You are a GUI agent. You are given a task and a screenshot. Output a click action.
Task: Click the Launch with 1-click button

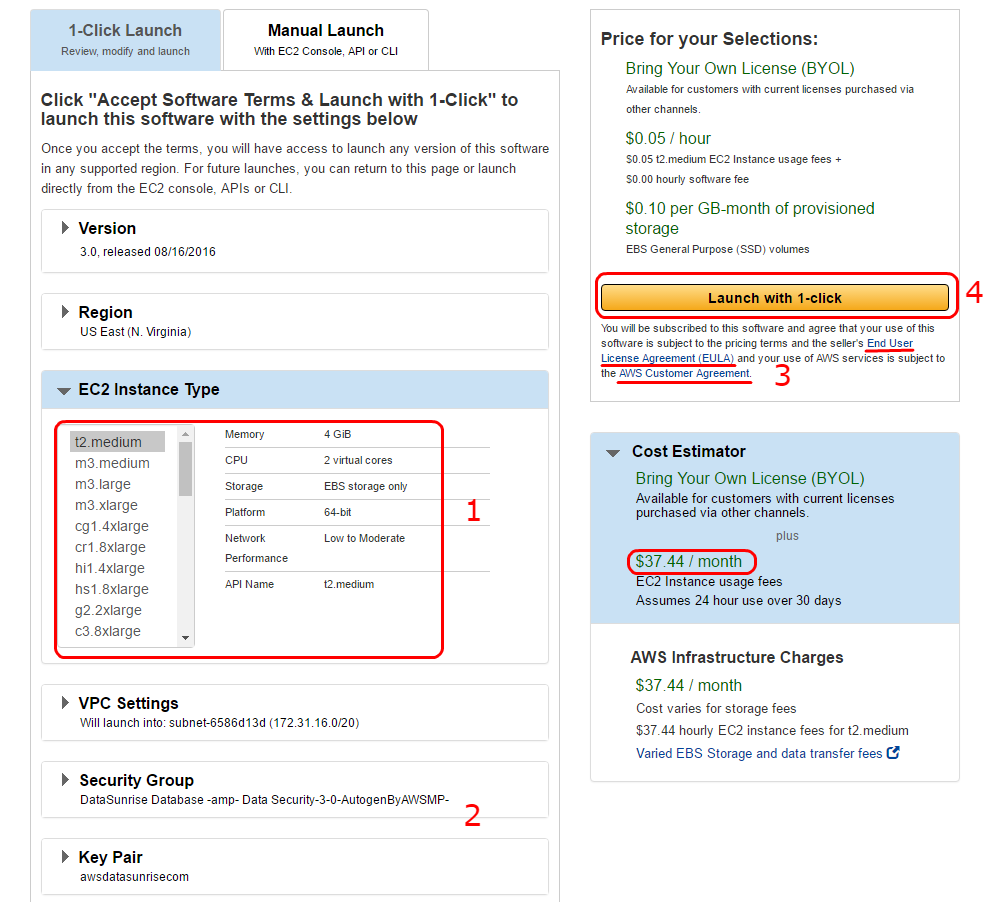(x=775, y=298)
